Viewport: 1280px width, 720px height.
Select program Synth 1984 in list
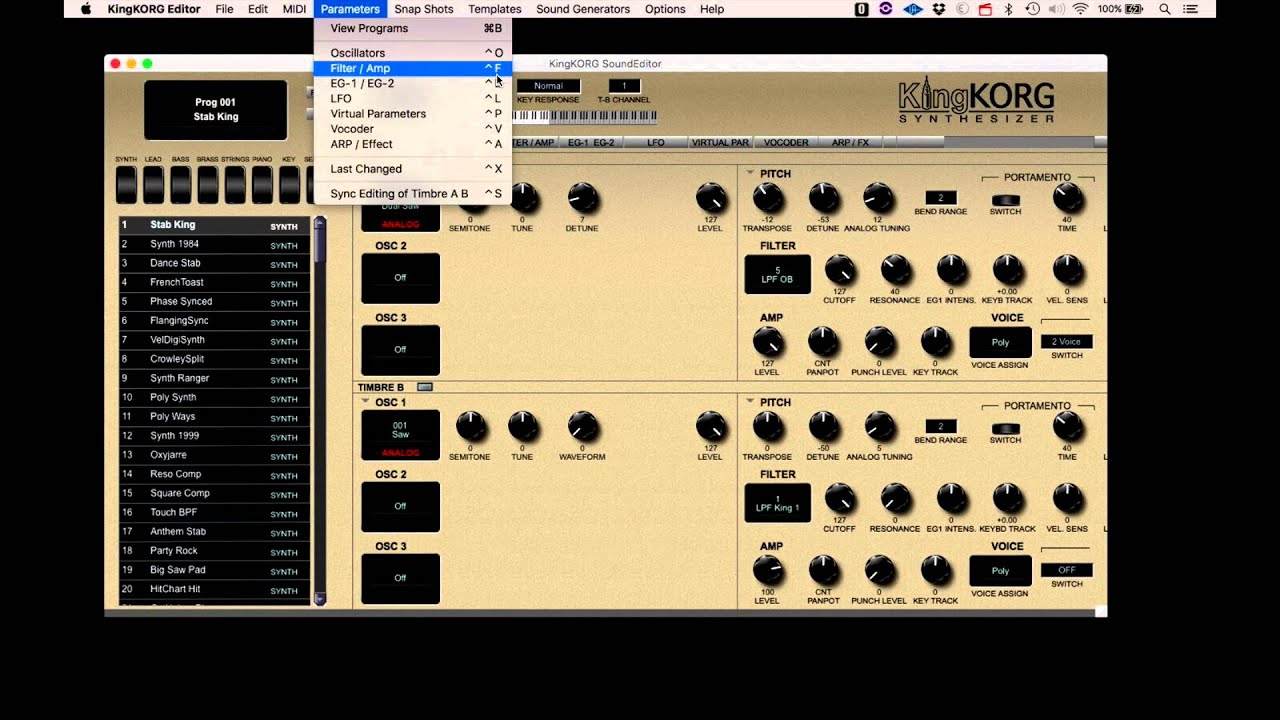click(x=214, y=244)
